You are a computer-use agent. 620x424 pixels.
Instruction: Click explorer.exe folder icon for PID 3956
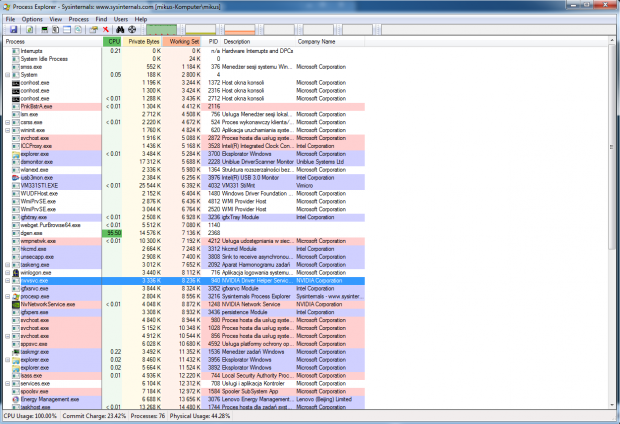(x=16, y=360)
